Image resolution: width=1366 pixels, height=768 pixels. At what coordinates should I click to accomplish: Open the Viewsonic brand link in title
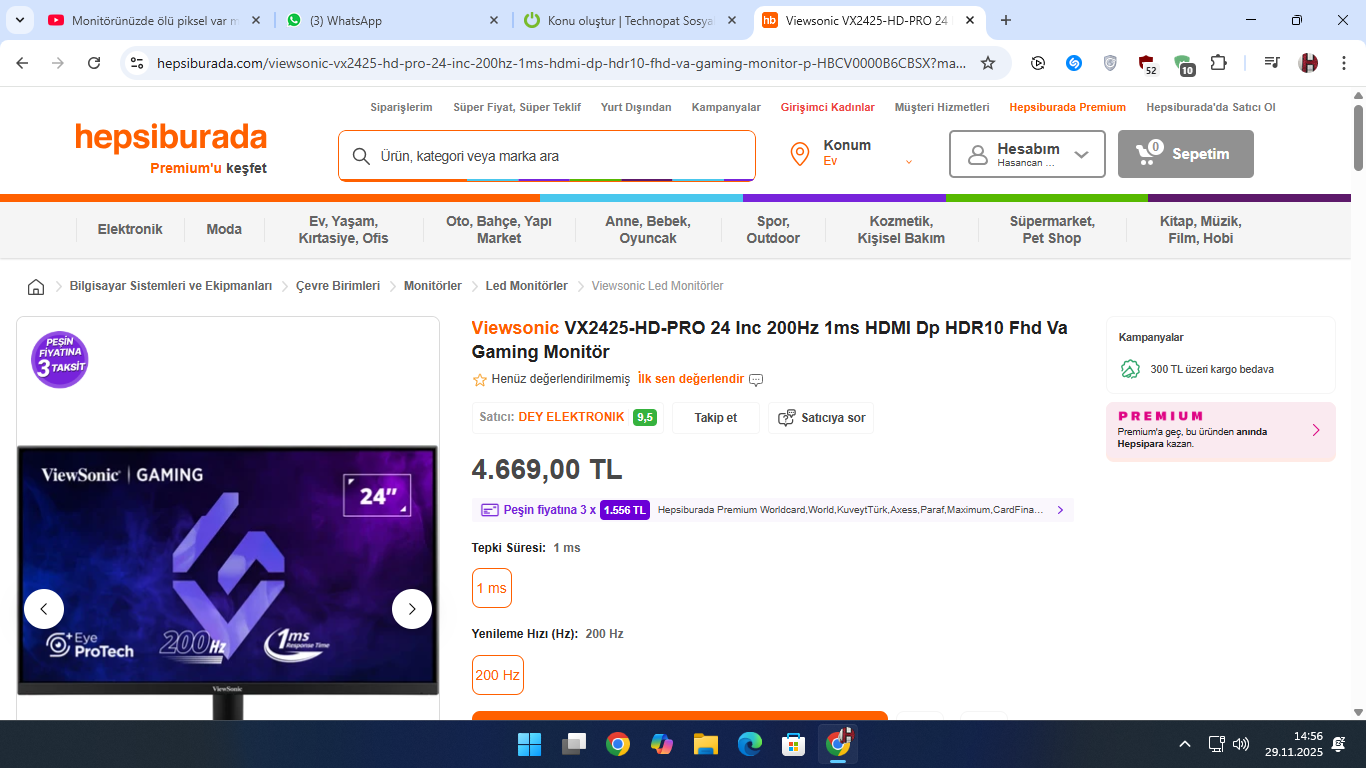(x=515, y=328)
